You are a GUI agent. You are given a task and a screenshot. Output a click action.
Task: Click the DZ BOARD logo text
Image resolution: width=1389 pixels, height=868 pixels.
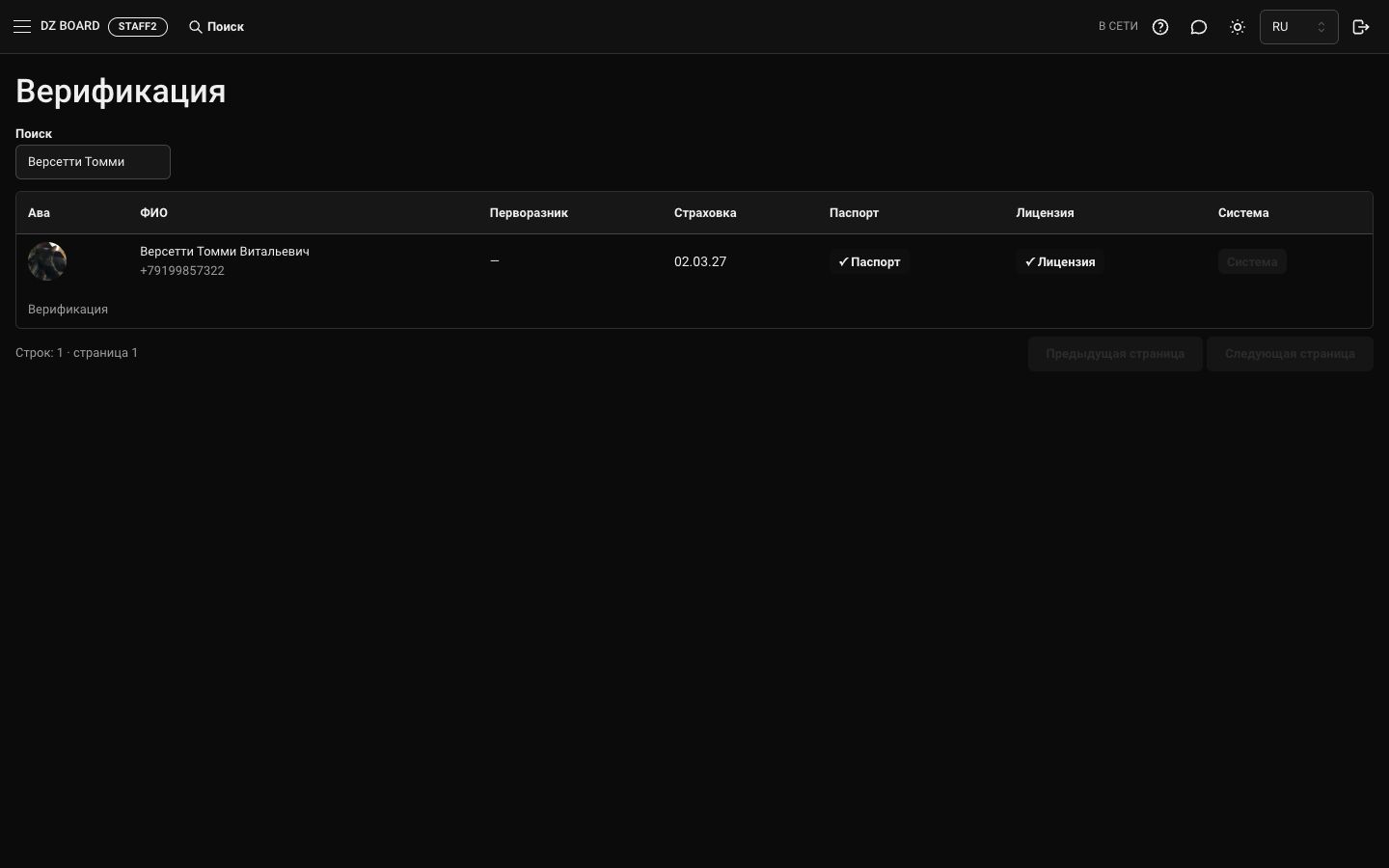point(70,26)
